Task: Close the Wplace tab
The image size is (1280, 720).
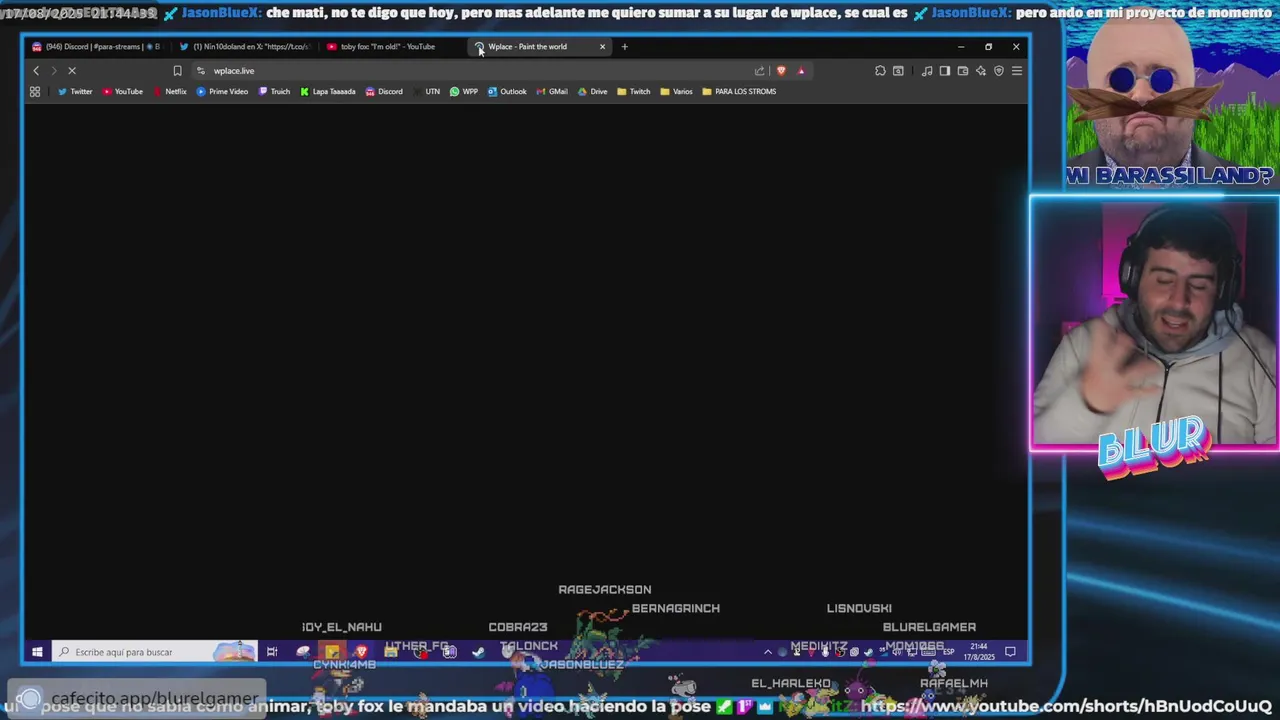Action: 602,47
